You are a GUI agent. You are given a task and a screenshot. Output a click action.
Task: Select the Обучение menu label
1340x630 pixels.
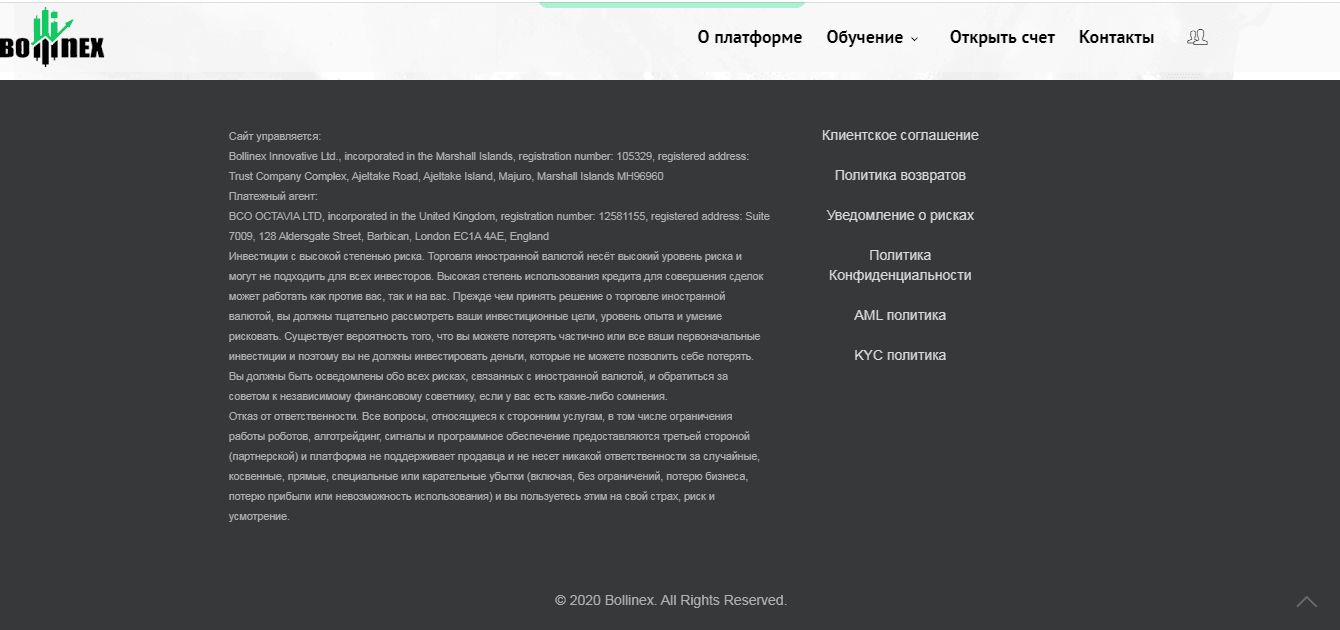click(864, 37)
